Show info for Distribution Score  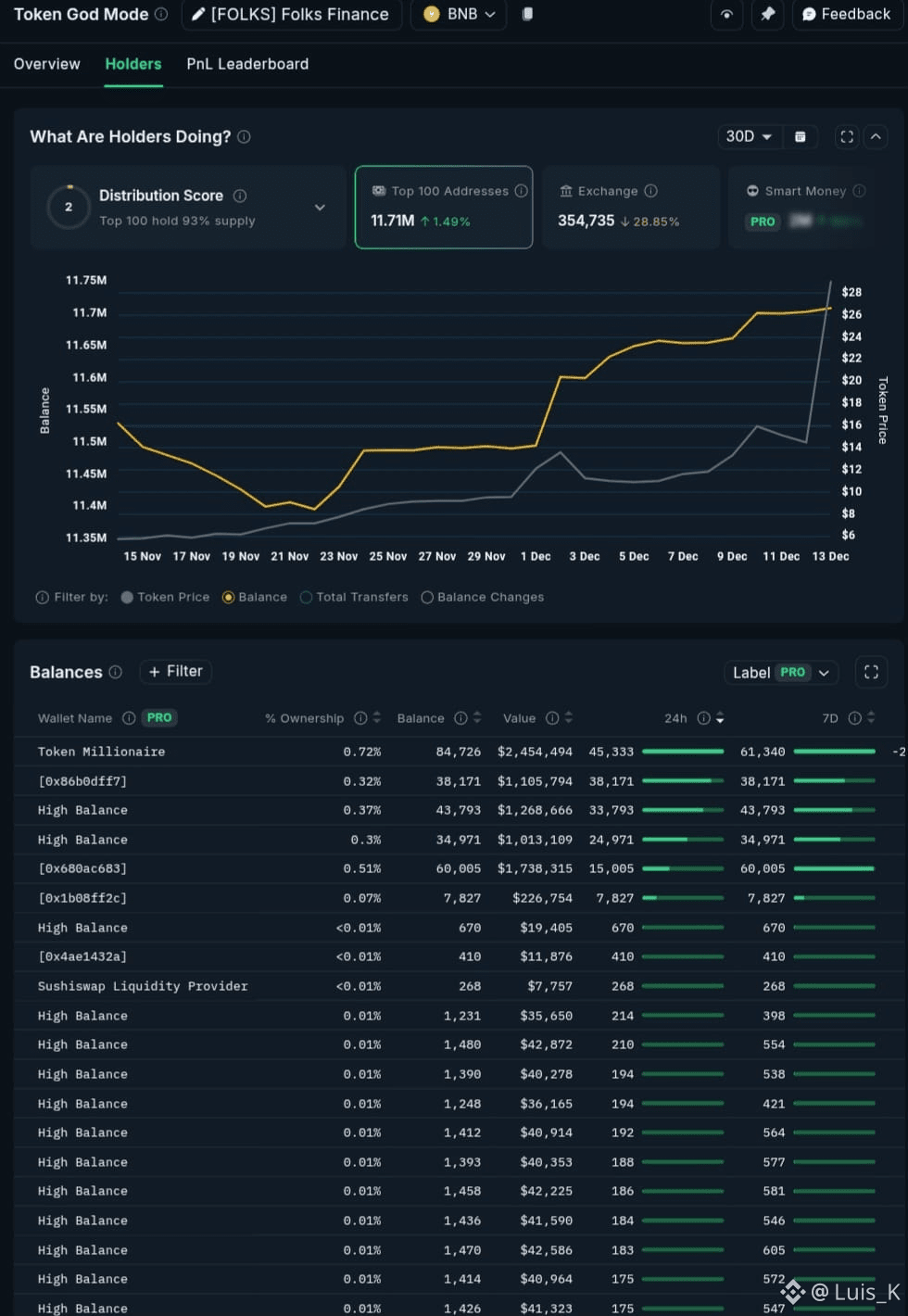(x=240, y=196)
